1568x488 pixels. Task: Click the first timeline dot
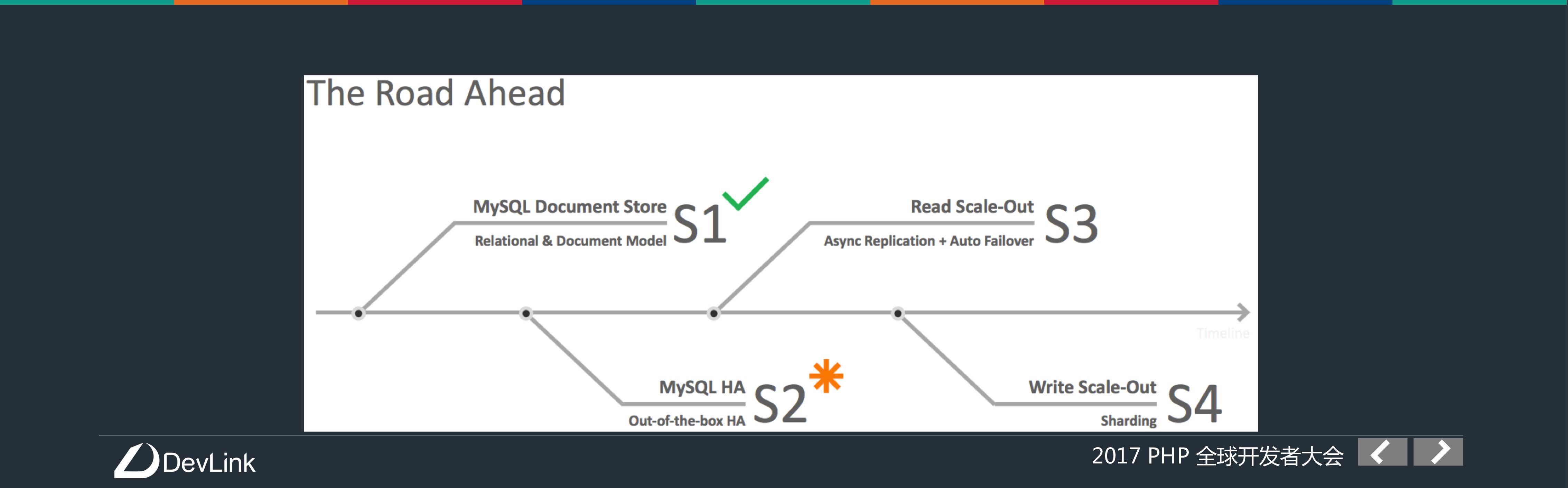point(358,314)
